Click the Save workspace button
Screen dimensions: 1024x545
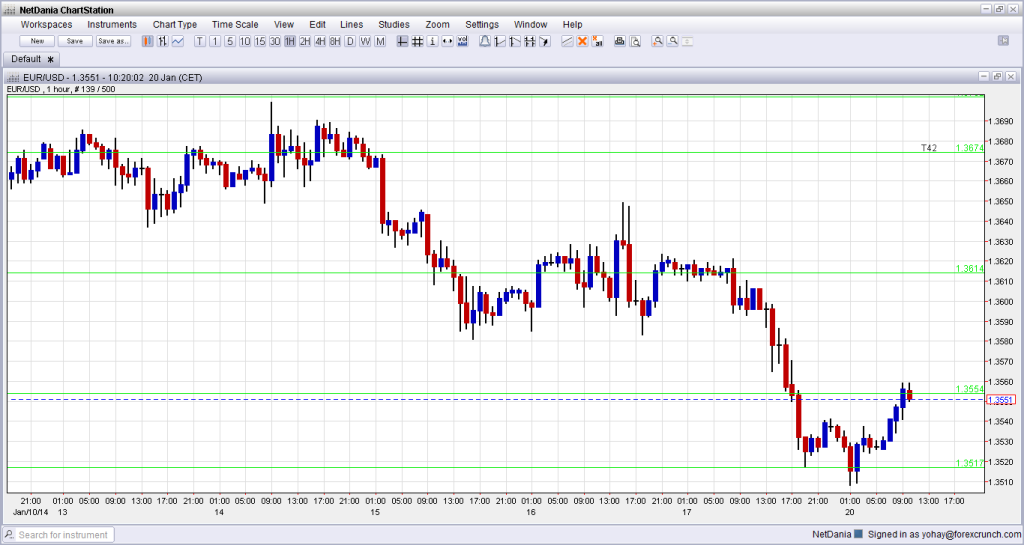point(75,41)
